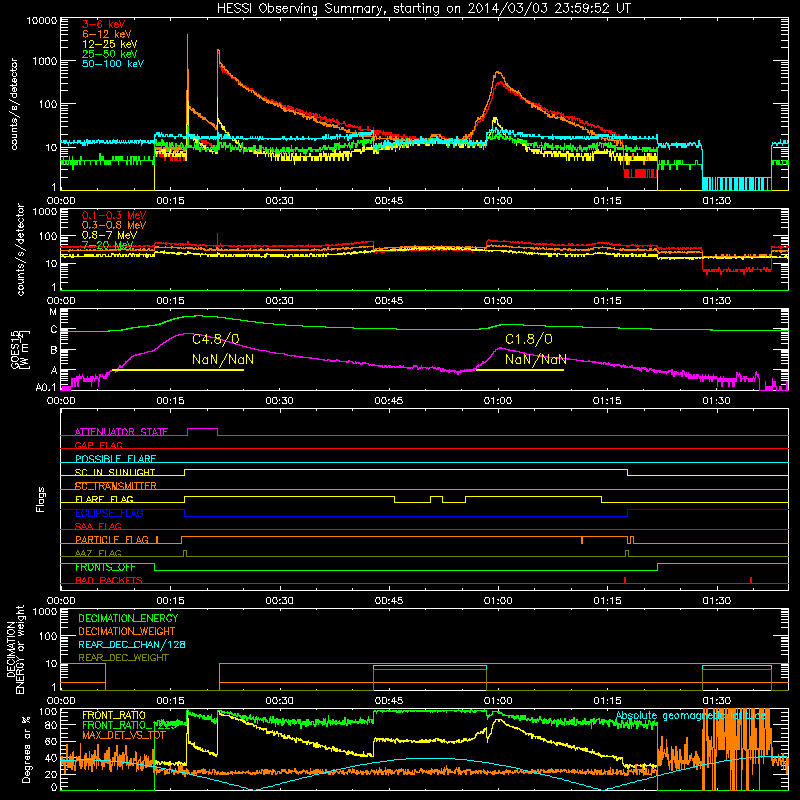The height and width of the screenshot is (800, 800).
Task: Click the '12-25 keV' legend label
Action: (110, 44)
